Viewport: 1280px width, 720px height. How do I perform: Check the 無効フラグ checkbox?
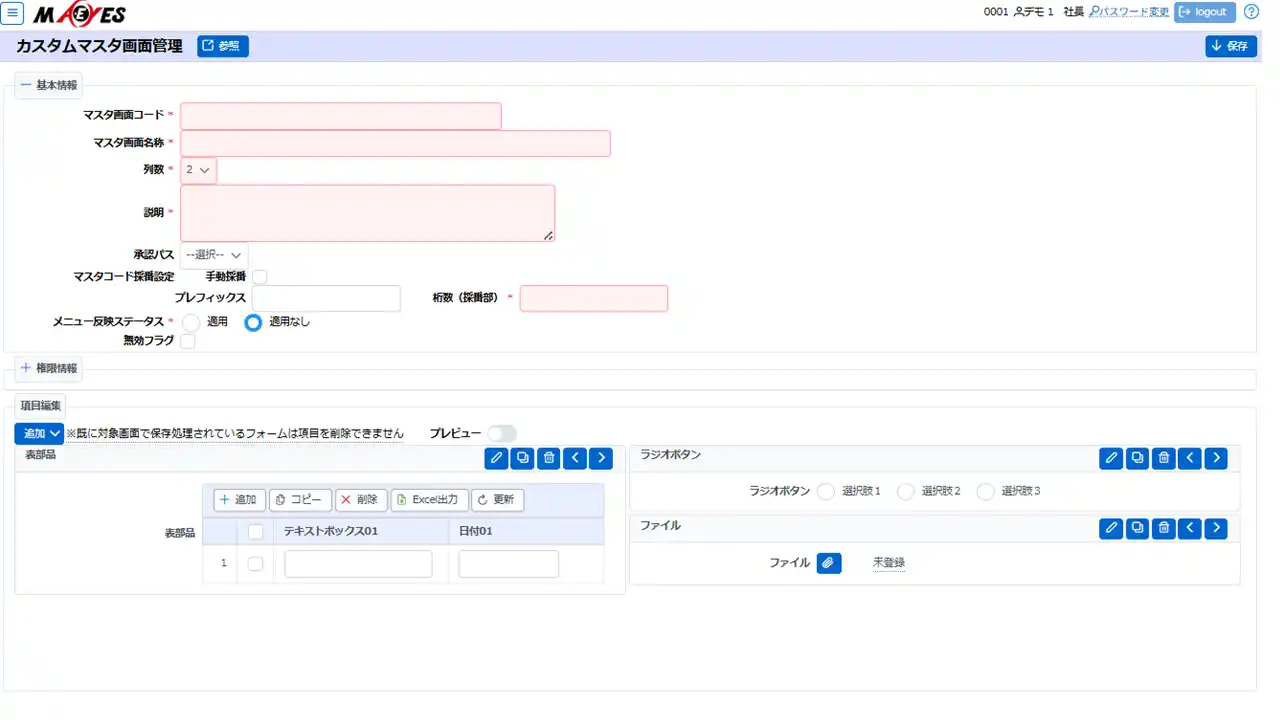(x=187, y=341)
